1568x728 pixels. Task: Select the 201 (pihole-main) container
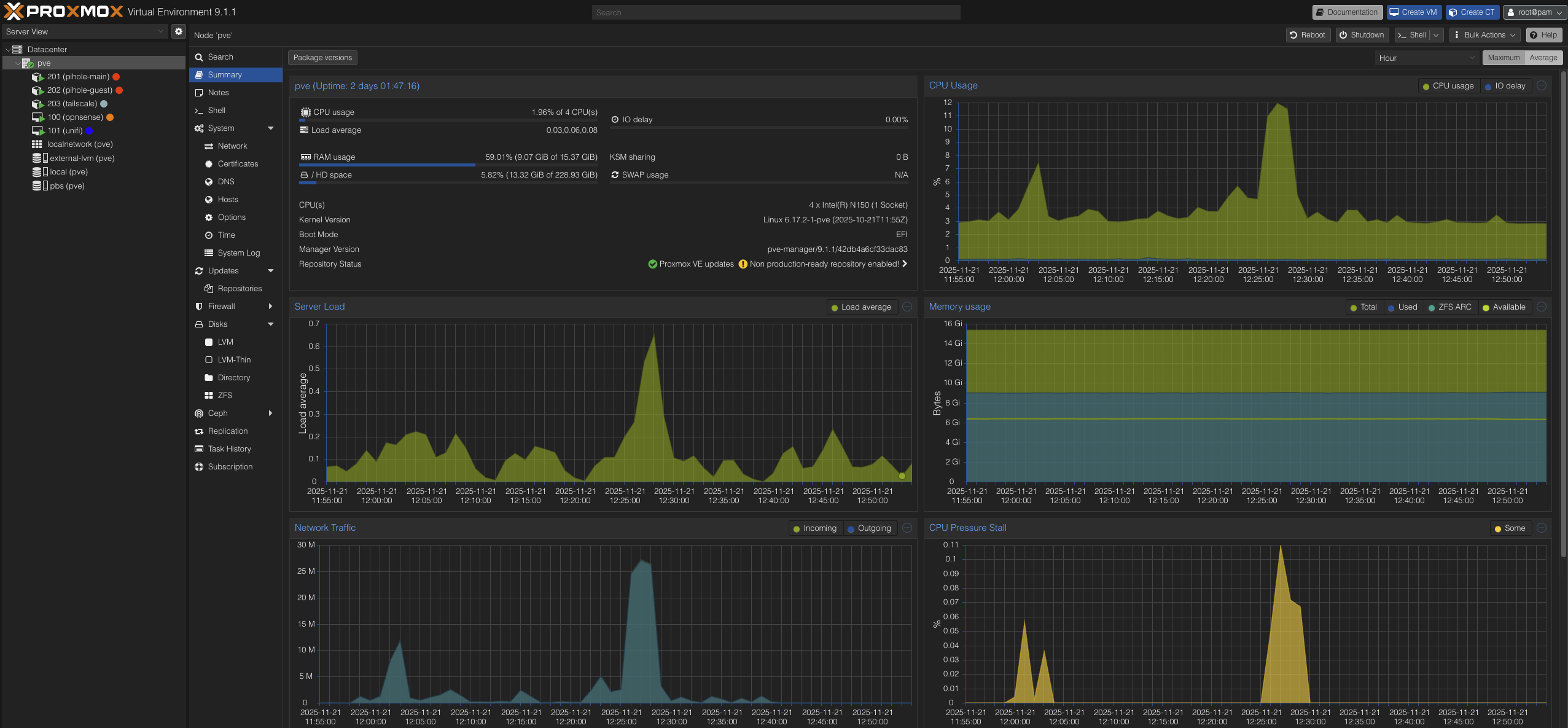(x=78, y=77)
